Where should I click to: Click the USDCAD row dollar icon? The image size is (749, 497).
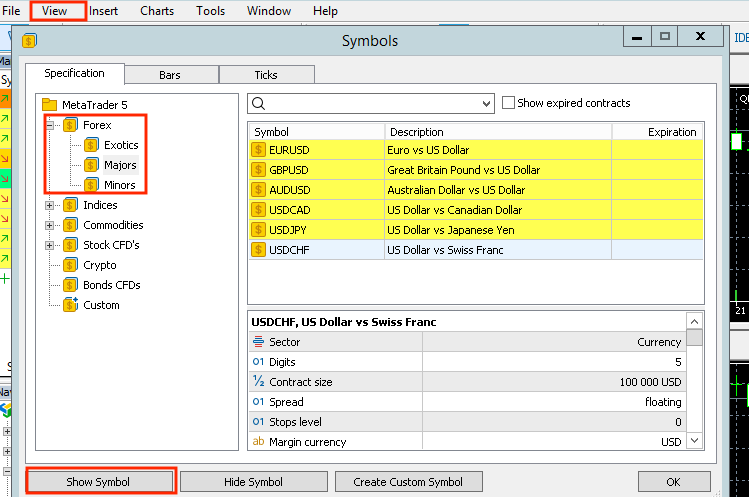click(258, 210)
